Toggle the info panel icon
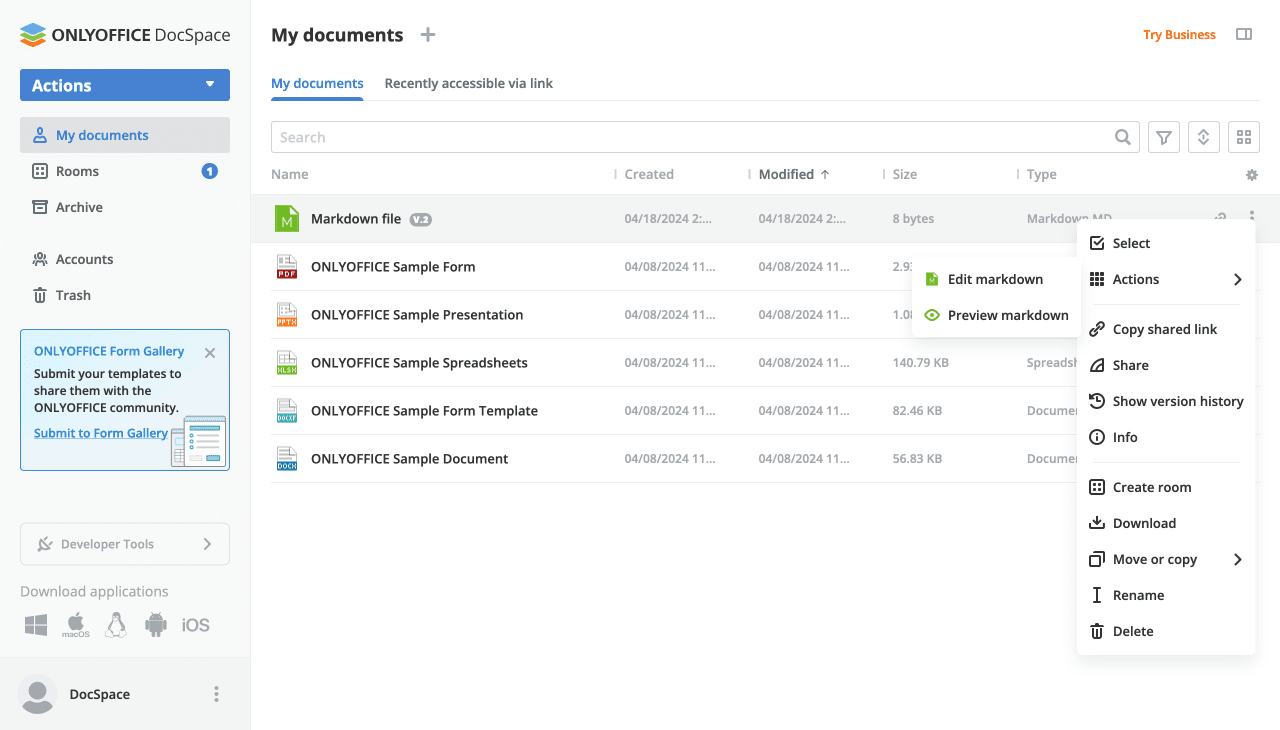Screen dimensions: 1280x730 (x=1244, y=35)
